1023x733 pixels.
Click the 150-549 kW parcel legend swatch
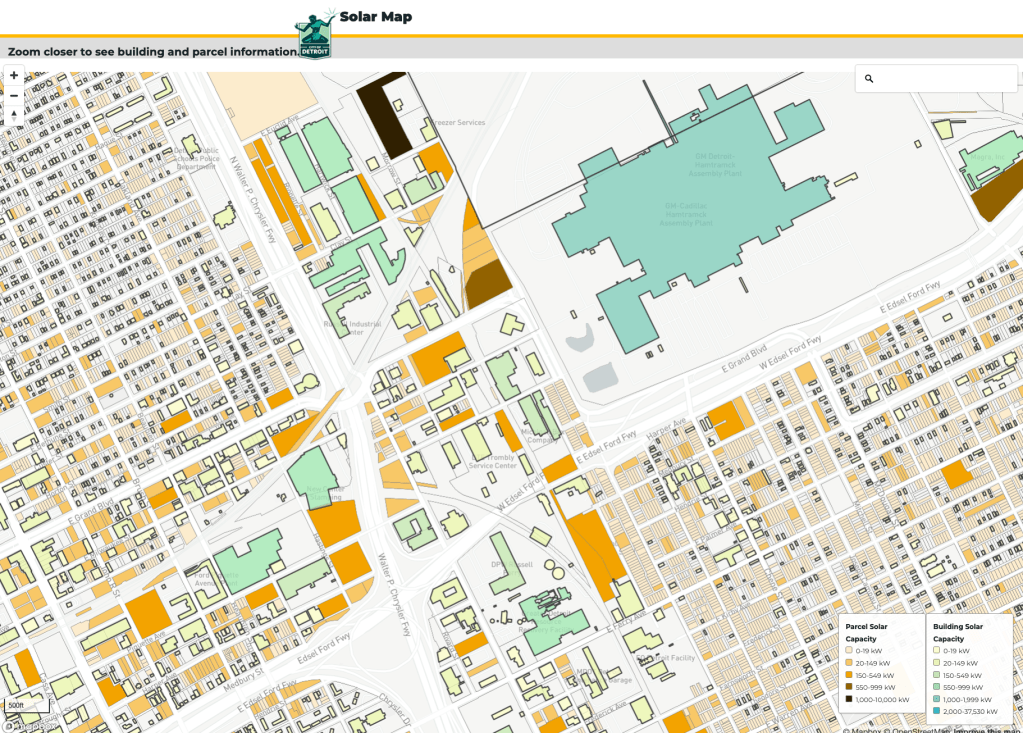click(850, 675)
